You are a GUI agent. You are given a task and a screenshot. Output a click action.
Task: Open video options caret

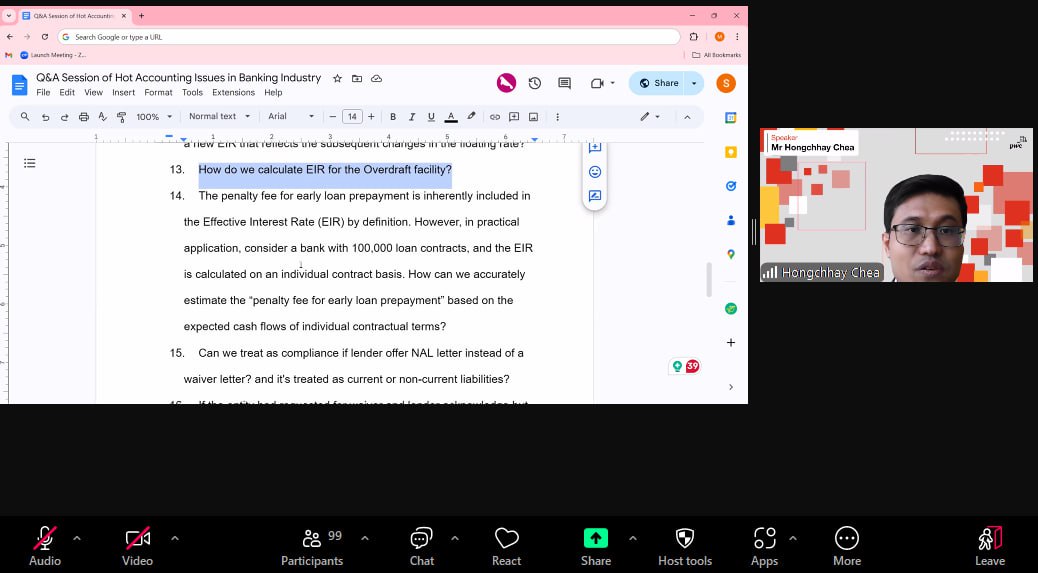coord(175,539)
